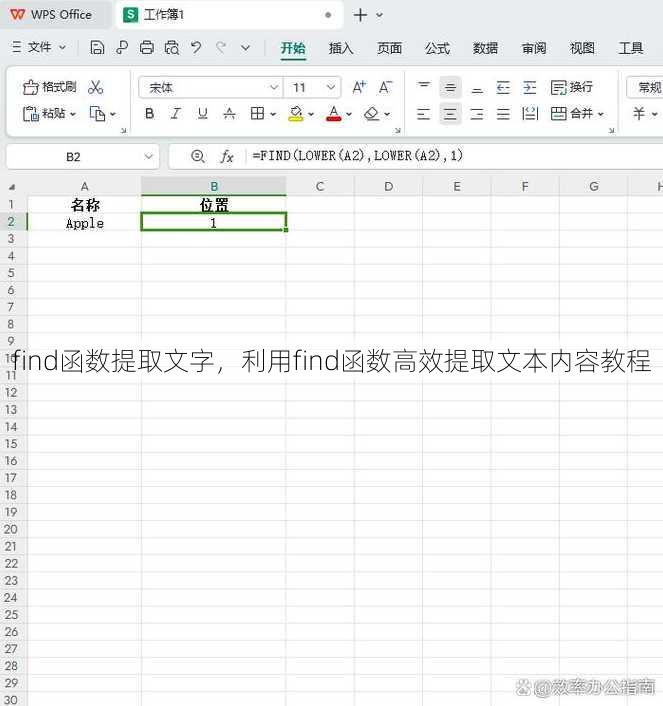Center text horizontally
Screen dimensions: 663x706
[x=450, y=113]
